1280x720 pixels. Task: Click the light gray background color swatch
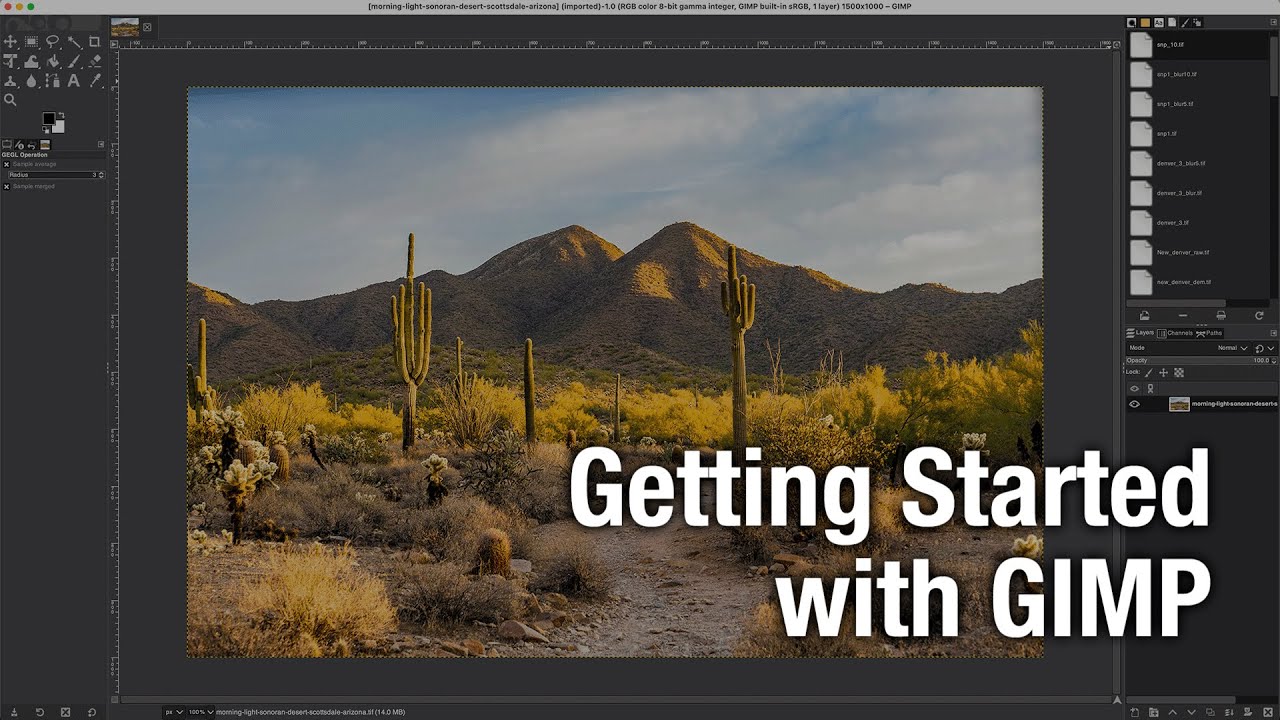(x=59, y=127)
